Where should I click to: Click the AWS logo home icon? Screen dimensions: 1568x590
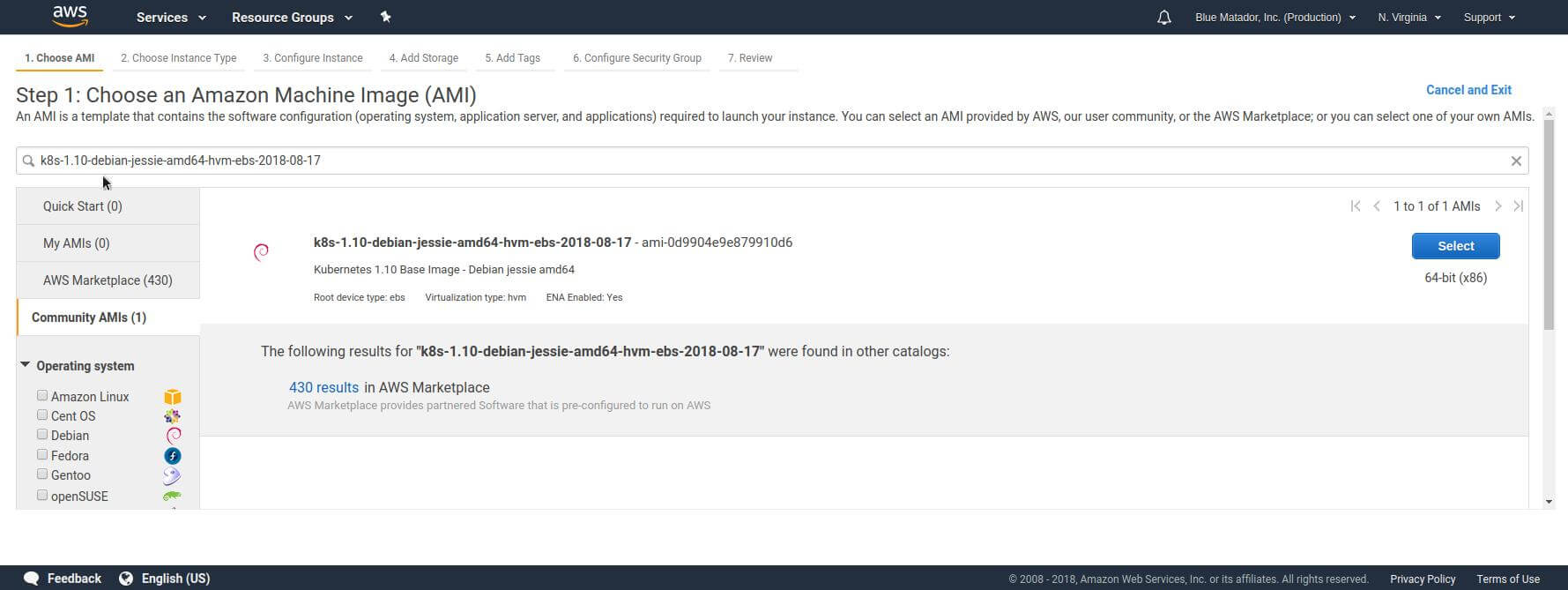pyautogui.click(x=70, y=16)
